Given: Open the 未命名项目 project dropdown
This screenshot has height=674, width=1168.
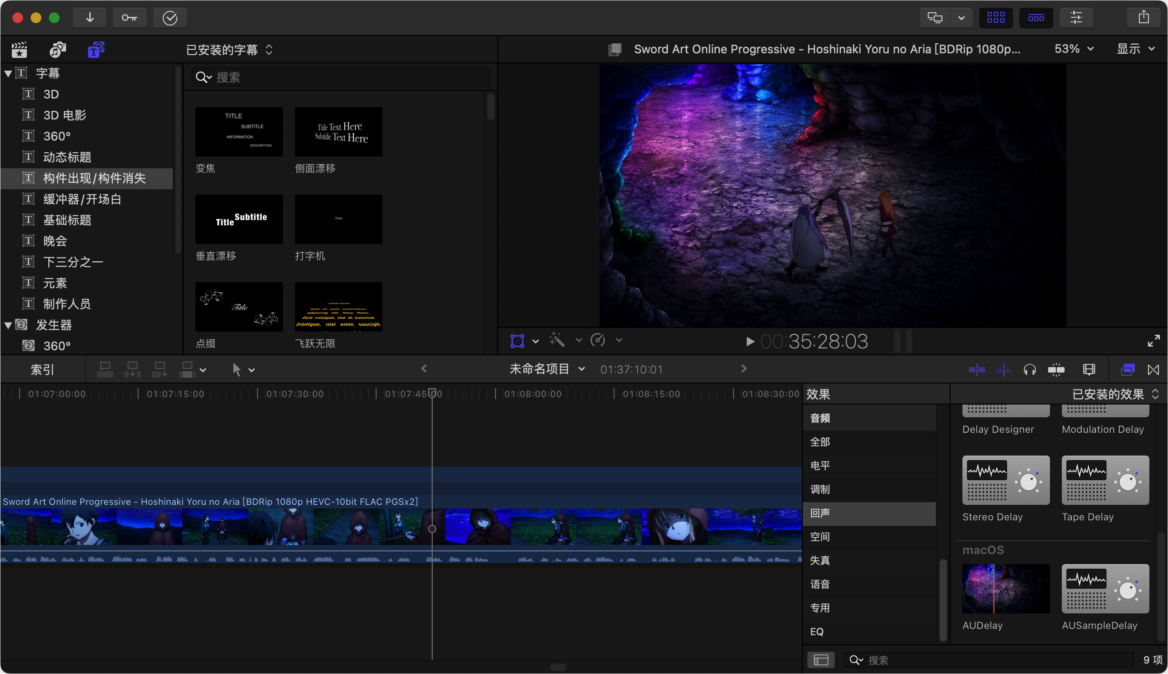Looking at the screenshot, I should 547,369.
